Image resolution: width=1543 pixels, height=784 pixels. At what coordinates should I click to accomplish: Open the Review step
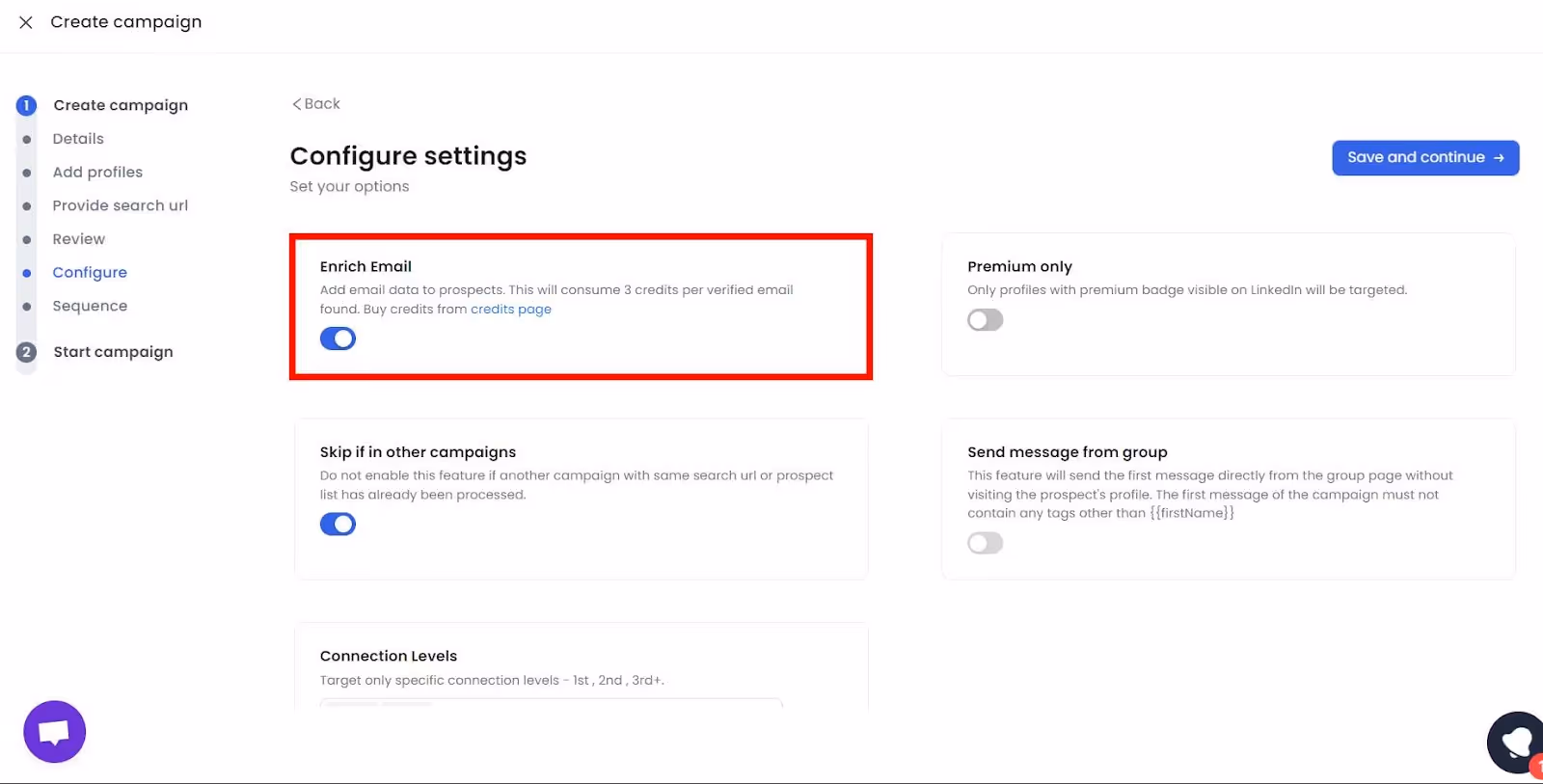click(78, 238)
